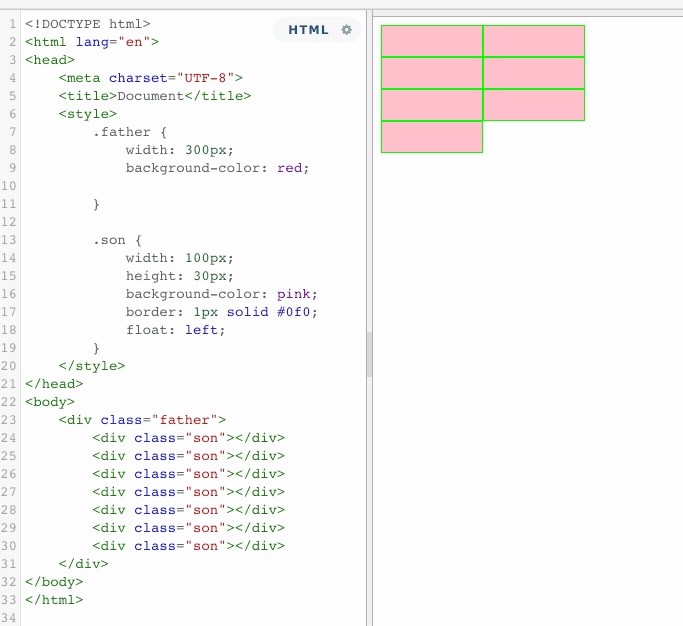Click the lone pink box in the last row

(x=431, y=137)
